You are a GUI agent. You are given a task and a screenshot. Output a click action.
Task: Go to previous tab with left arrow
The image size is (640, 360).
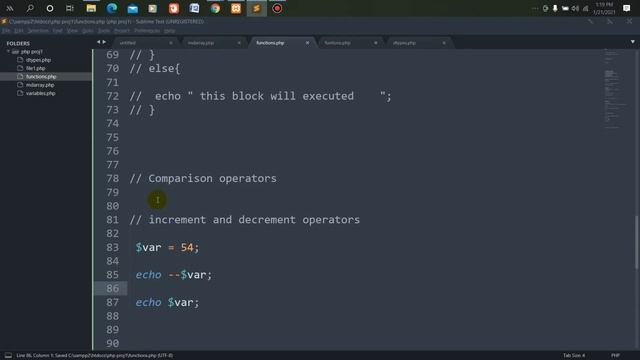98,42
